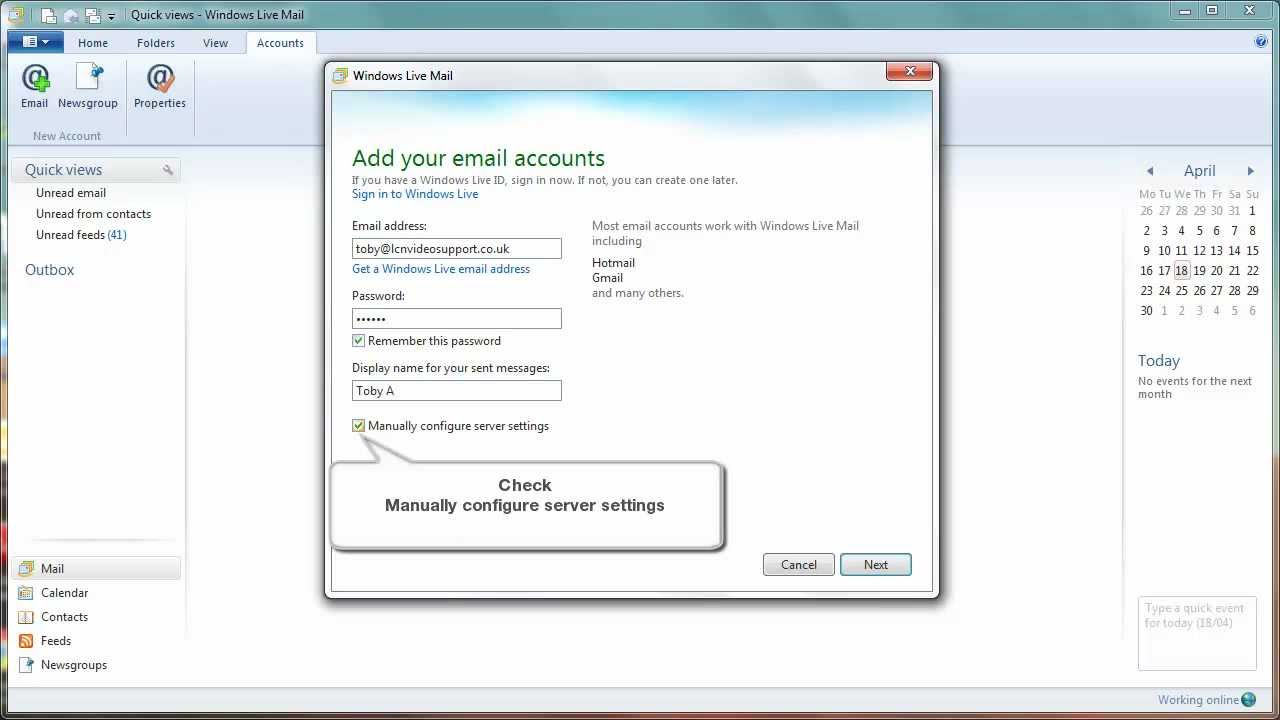Image resolution: width=1280 pixels, height=720 pixels.
Task: Click Send/Receive icon in quick access toolbar
Action: pyautogui.click(x=93, y=15)
